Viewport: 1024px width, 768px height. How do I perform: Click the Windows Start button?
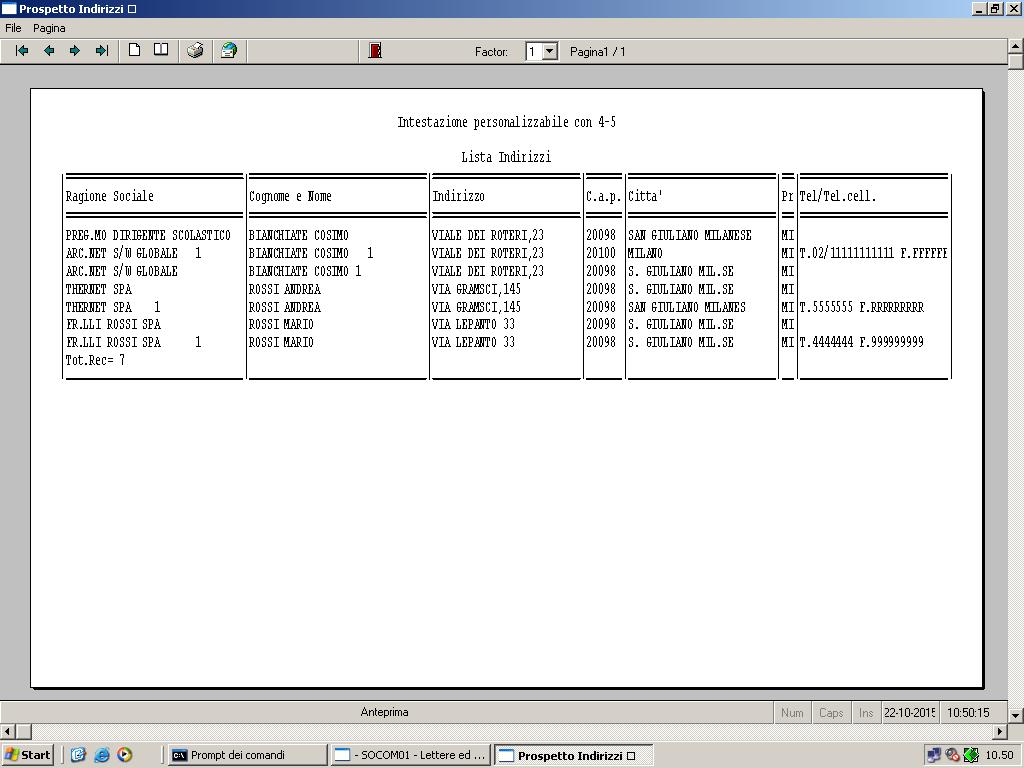pyautogui.click(x=27, y=755)
